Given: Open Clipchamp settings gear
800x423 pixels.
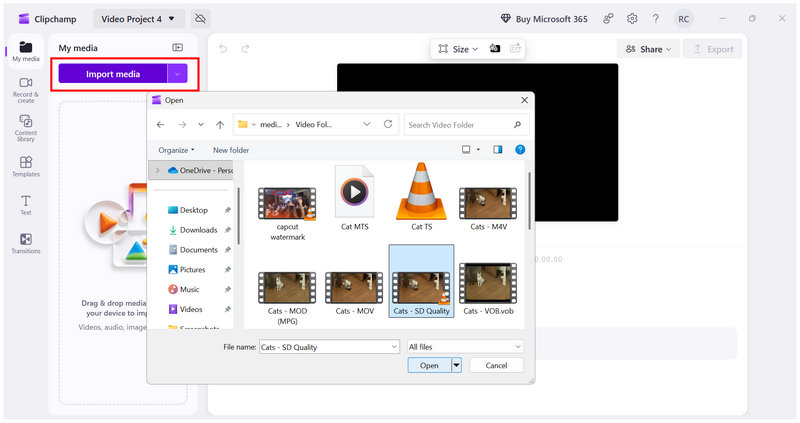Looking at the screenshot, I should [632, 19].
